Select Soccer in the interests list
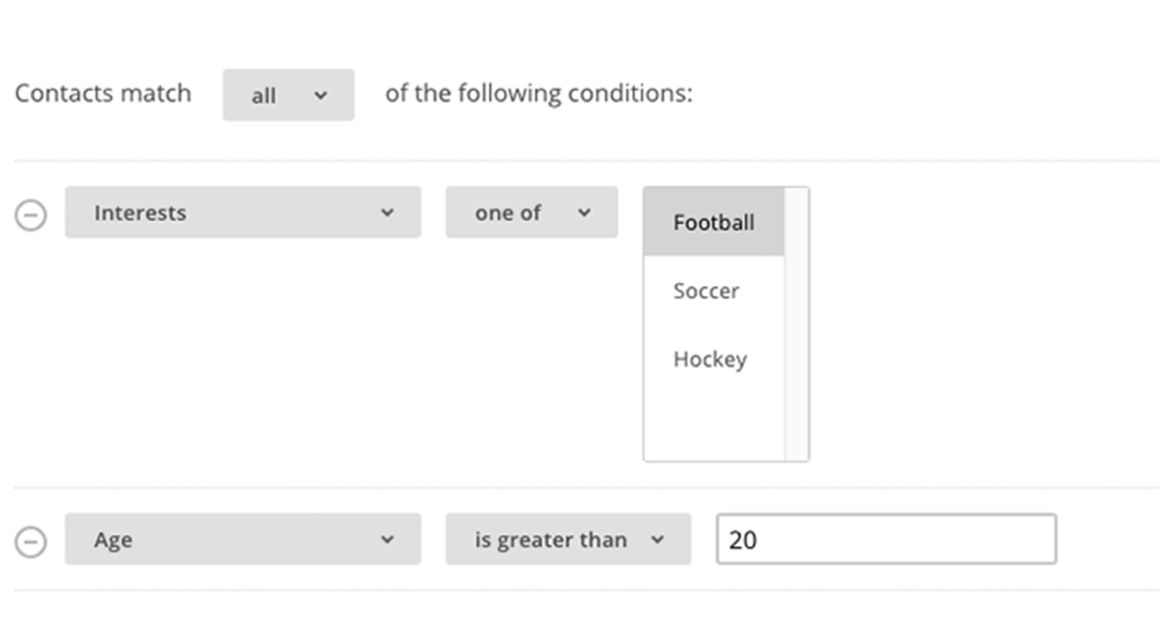The image size is (1170, 634). [x=706, y=291]
